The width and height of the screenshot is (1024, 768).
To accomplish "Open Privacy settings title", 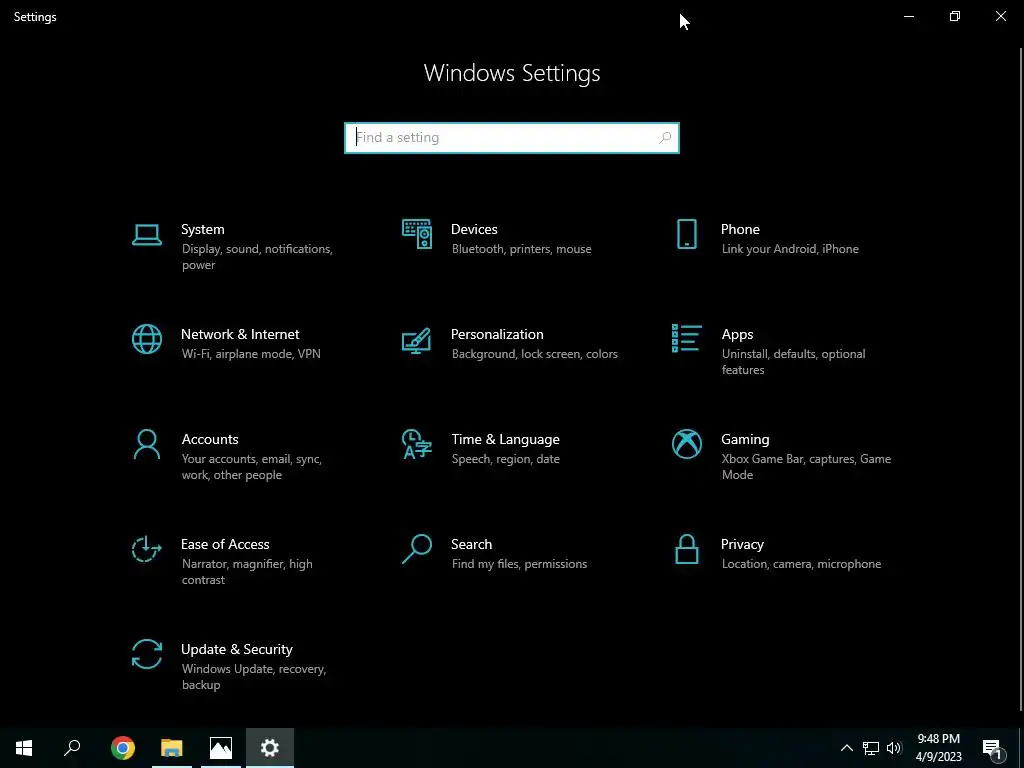I will pos(742,545).
